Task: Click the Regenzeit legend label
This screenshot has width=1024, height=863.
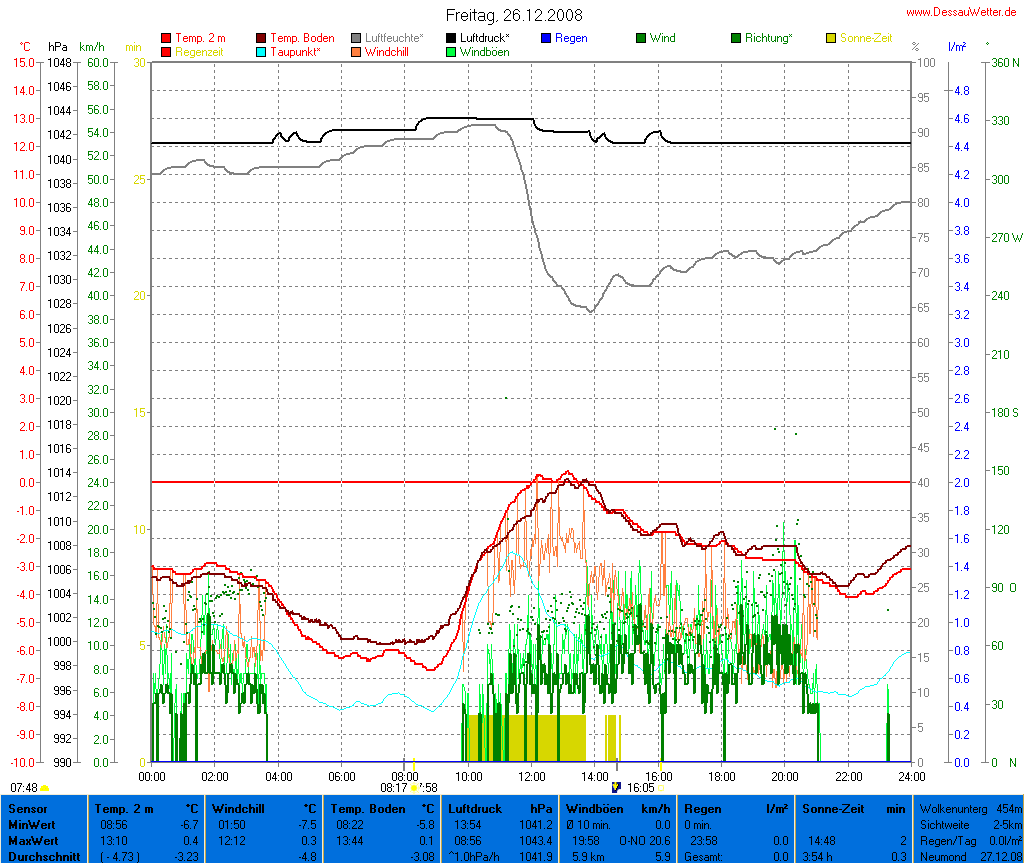Action: [199, 51]
